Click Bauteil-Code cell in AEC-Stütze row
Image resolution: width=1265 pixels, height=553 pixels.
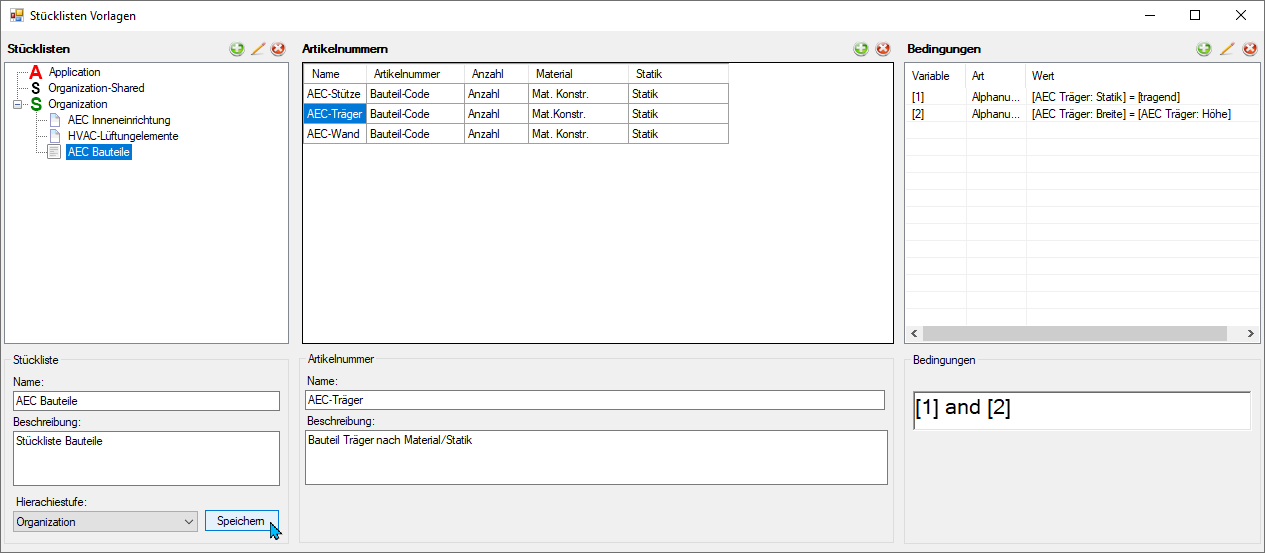pos(416,94)
